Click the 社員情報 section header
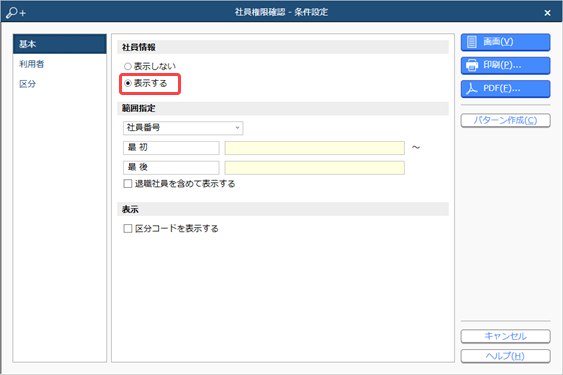The height and width of the screenshot is (375, 563). 283,47
